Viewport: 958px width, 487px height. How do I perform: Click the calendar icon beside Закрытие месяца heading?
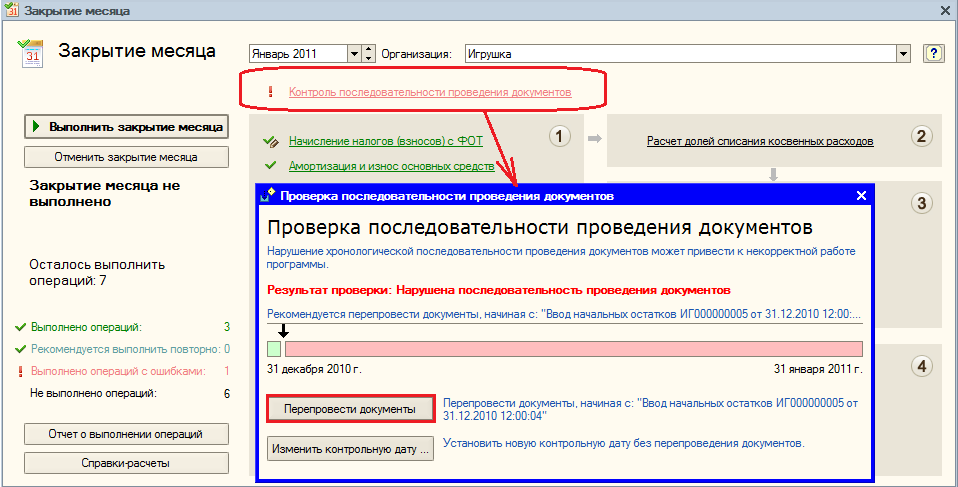(32, 53)
